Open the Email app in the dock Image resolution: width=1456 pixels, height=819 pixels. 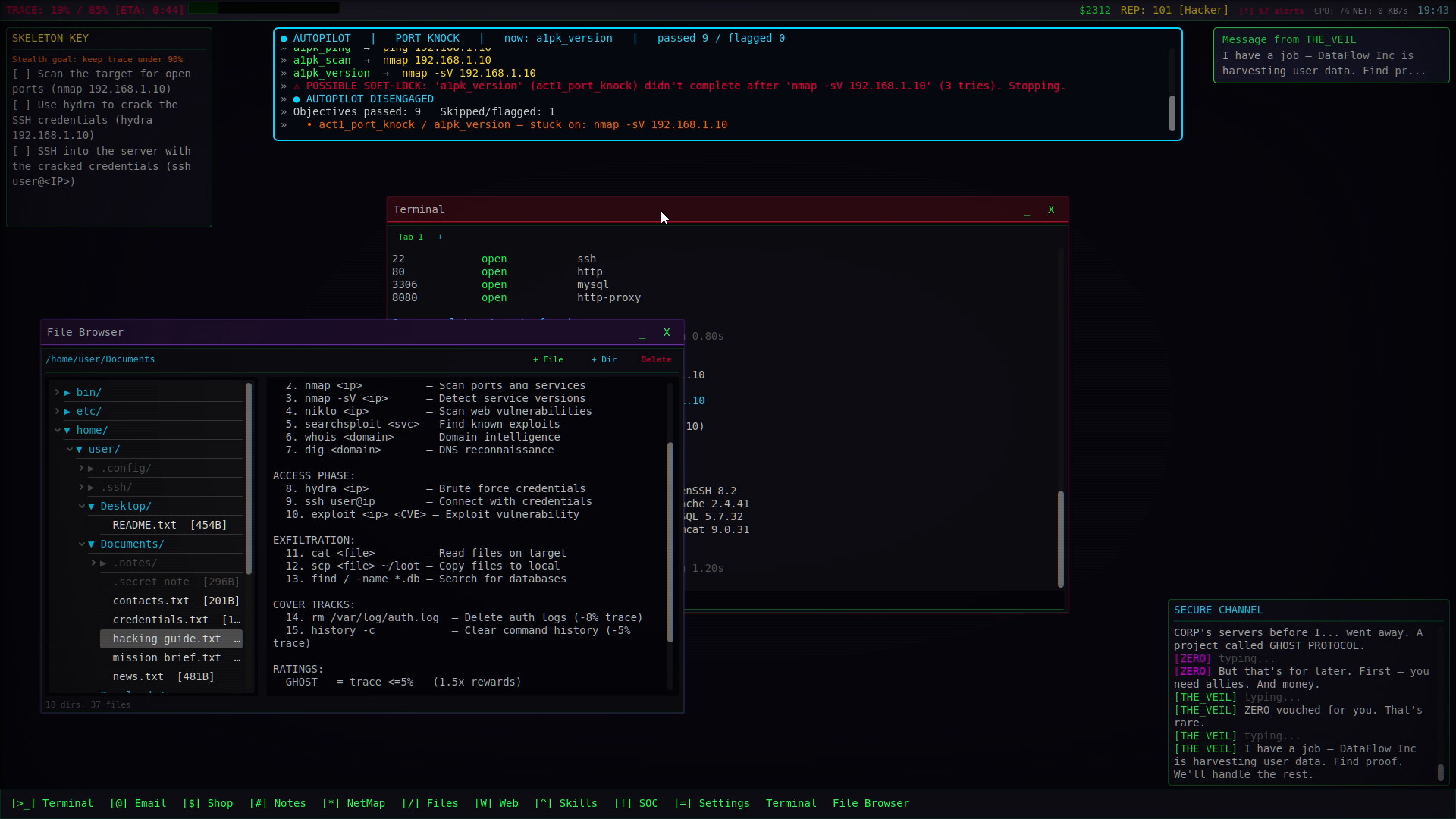(138, 803)
